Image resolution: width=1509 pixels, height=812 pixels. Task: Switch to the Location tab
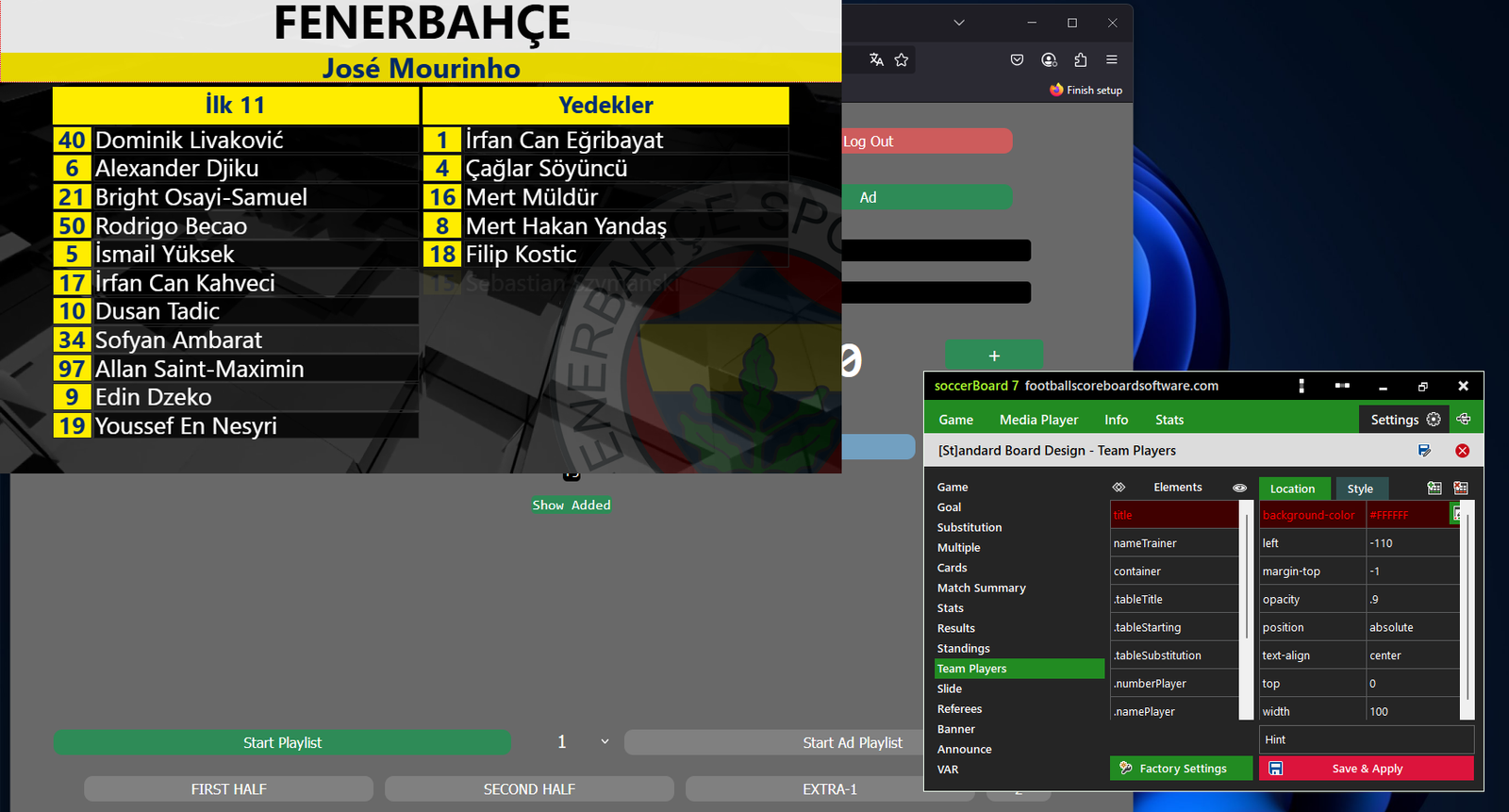[1294, 489]
